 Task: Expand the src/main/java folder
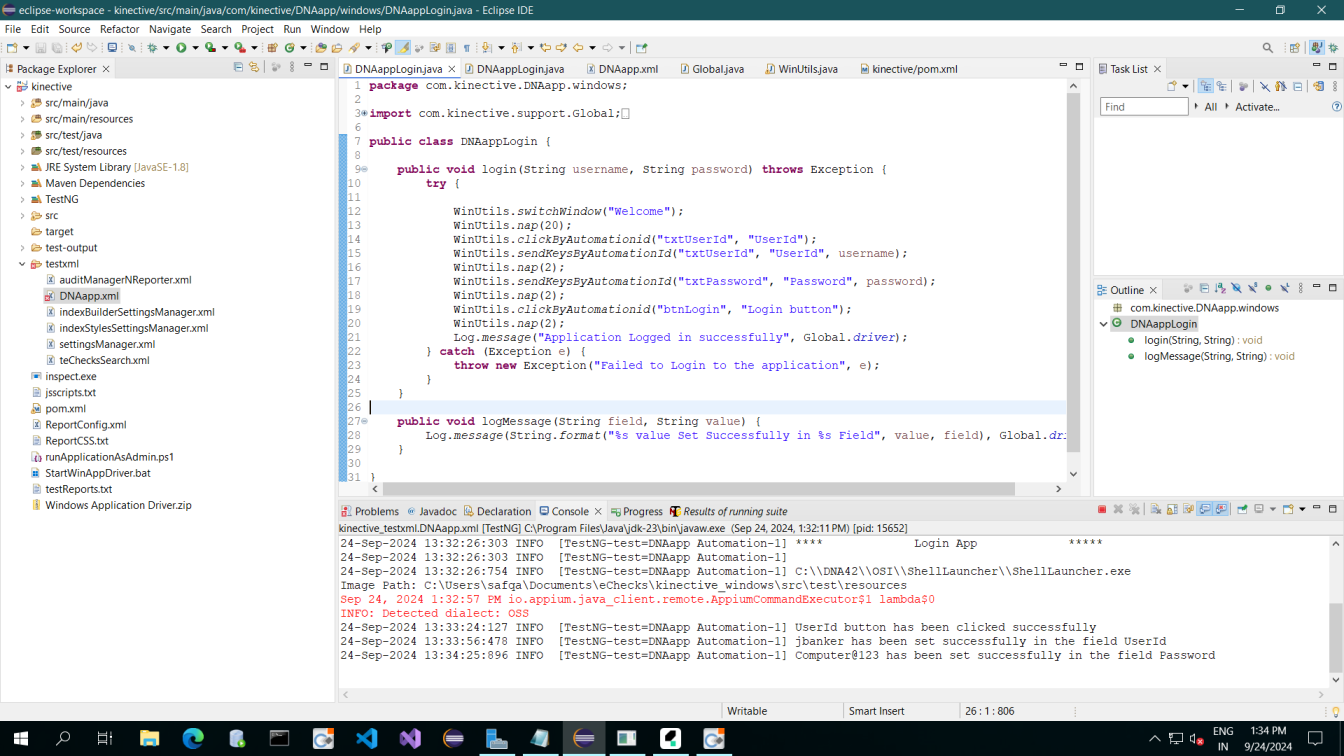(22, 103)
